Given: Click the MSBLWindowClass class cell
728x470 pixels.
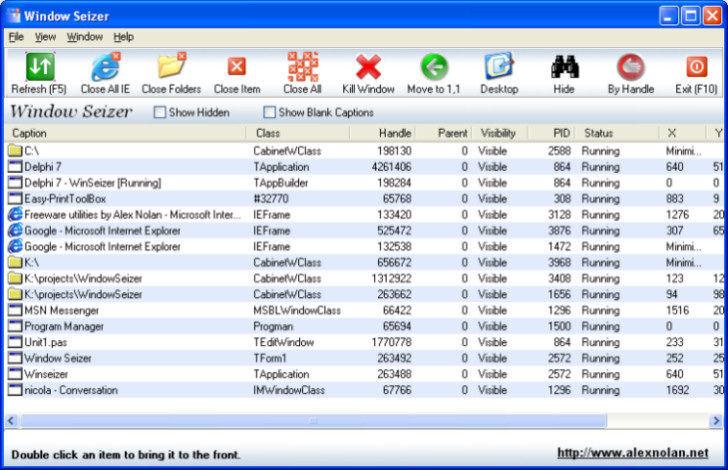Looking at the screenshot, I should click(x=297, y=310).
